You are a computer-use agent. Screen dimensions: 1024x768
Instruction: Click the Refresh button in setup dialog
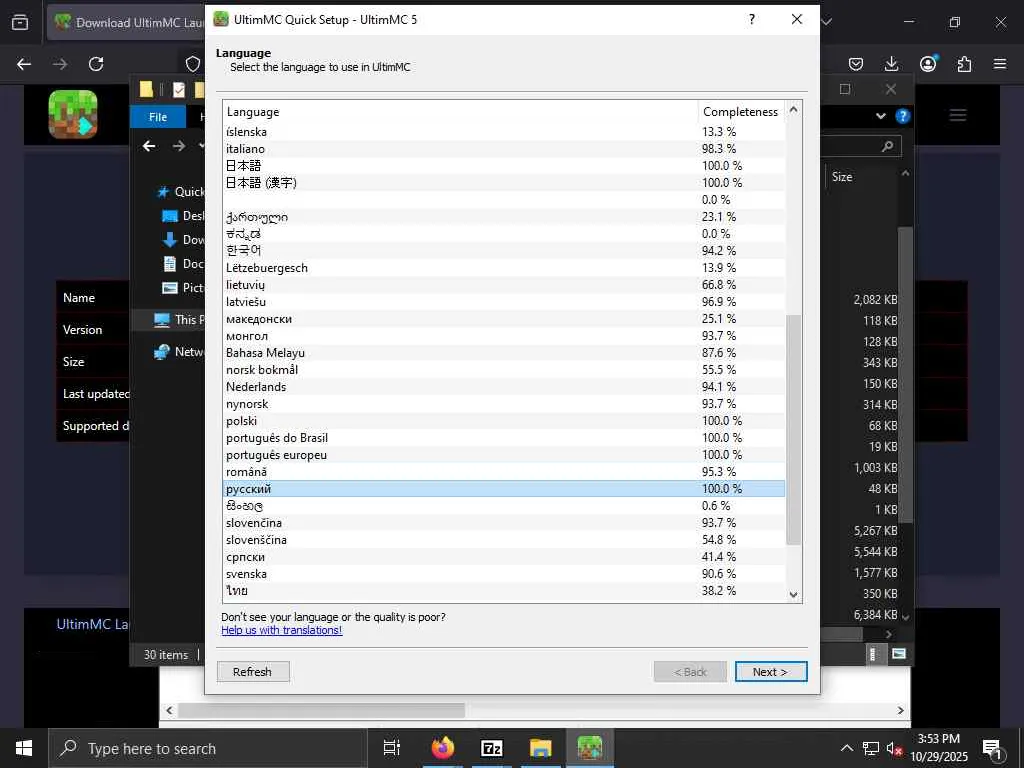(x=252, y=671)
